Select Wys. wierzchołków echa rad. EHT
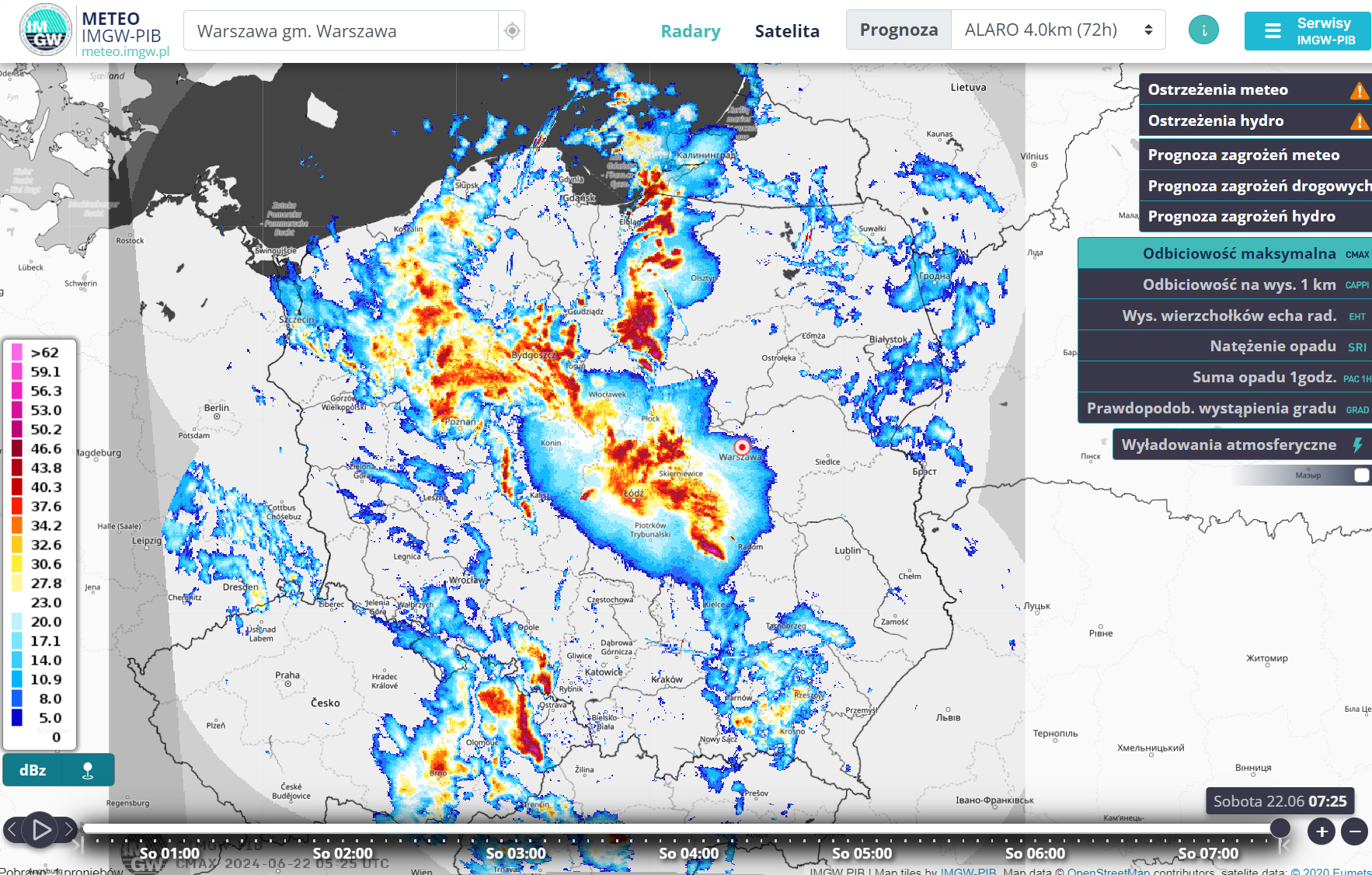This screenshot has width=1372, height=875. click(1224, 315)
